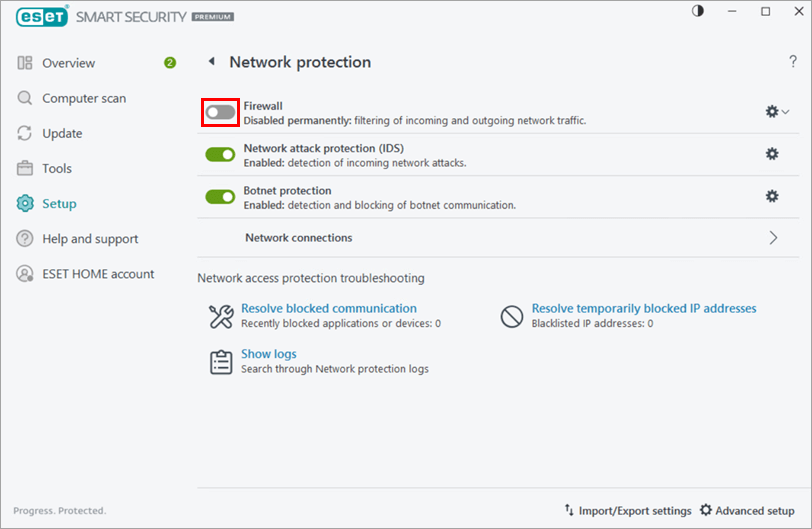Minimize the ESET window
This screenshot has width=812, height=529.
pyautogui.click(x=732, y=11)
